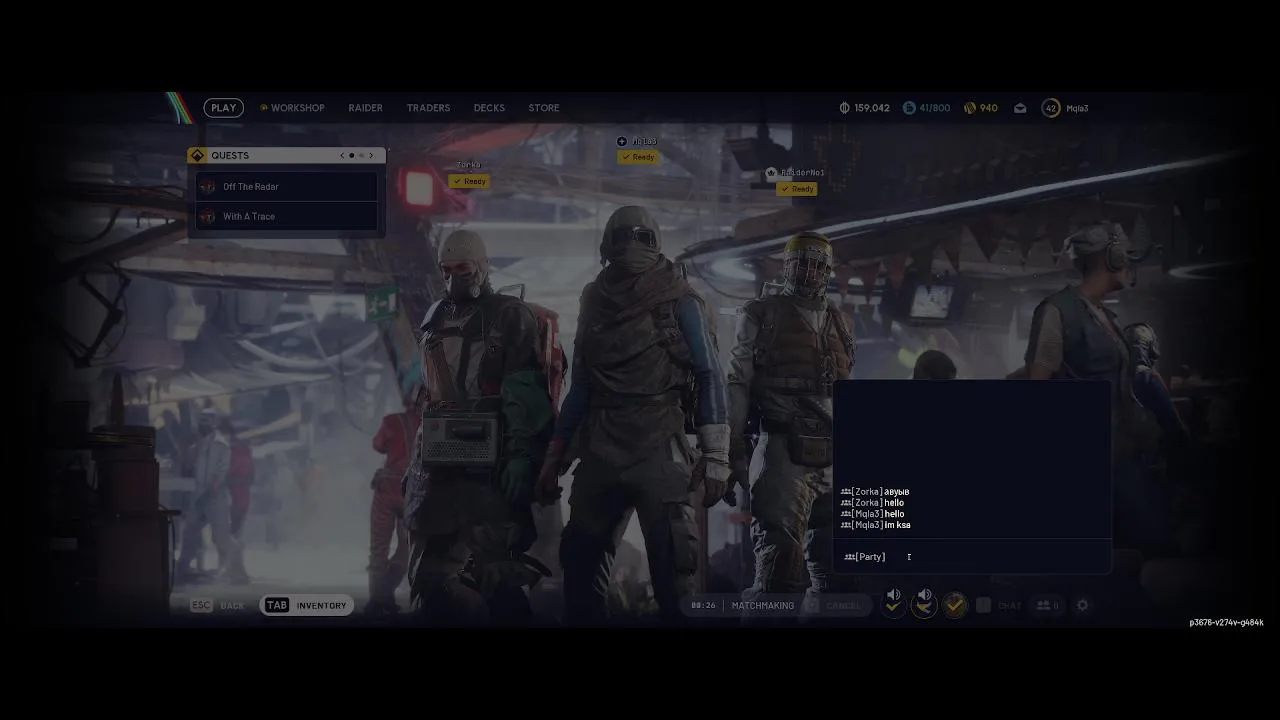Open the RAIDER tab

pyautogui.click(x=365, y=108)
